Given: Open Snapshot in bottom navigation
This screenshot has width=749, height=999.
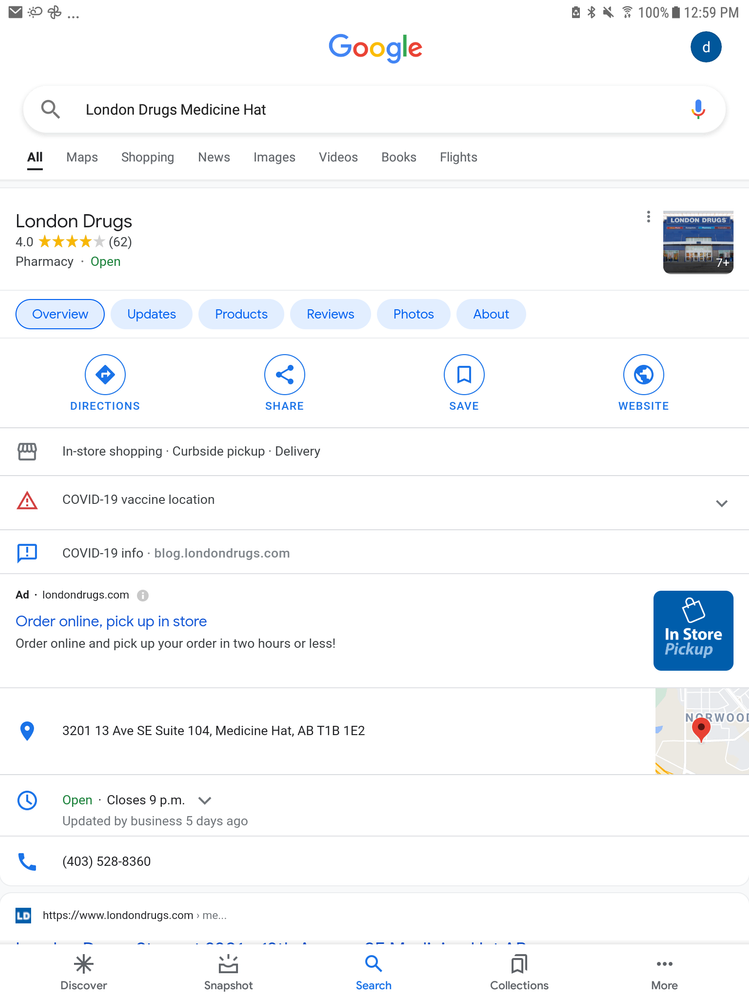Looking at the screenshot, I should click(x=228, y=972).
